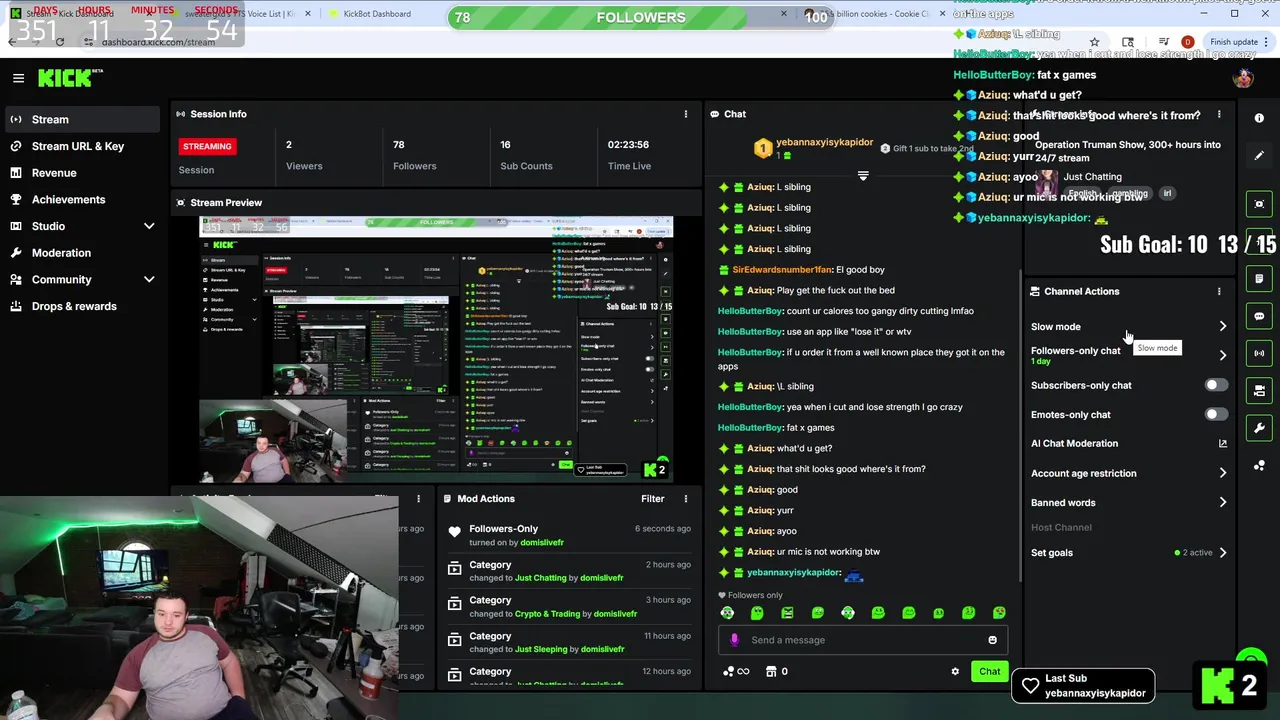Click the wrench icon in right toolbar
Image resolution: width=1280 pixels, height=720 pixels.
1259,428
